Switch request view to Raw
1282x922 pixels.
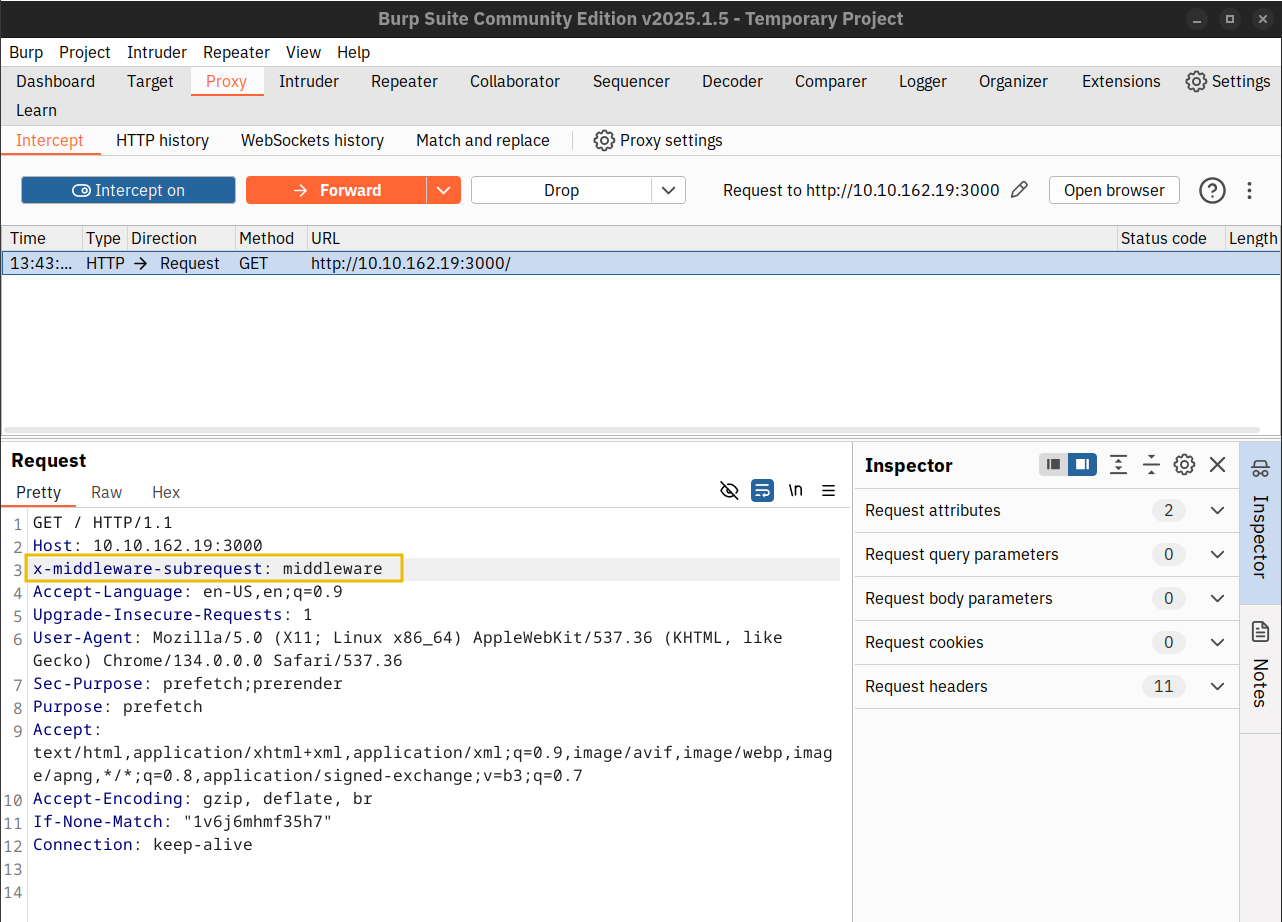[x=106, y=492]
